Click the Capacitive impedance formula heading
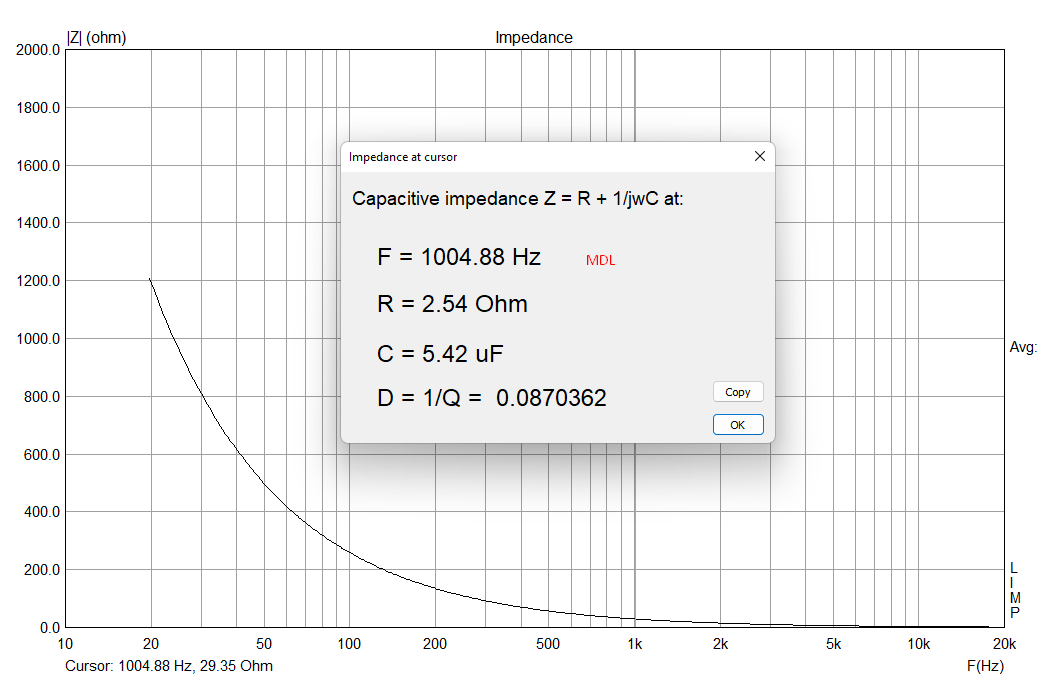This screenshot has height=677, width=1038. (x=518, y=199)
